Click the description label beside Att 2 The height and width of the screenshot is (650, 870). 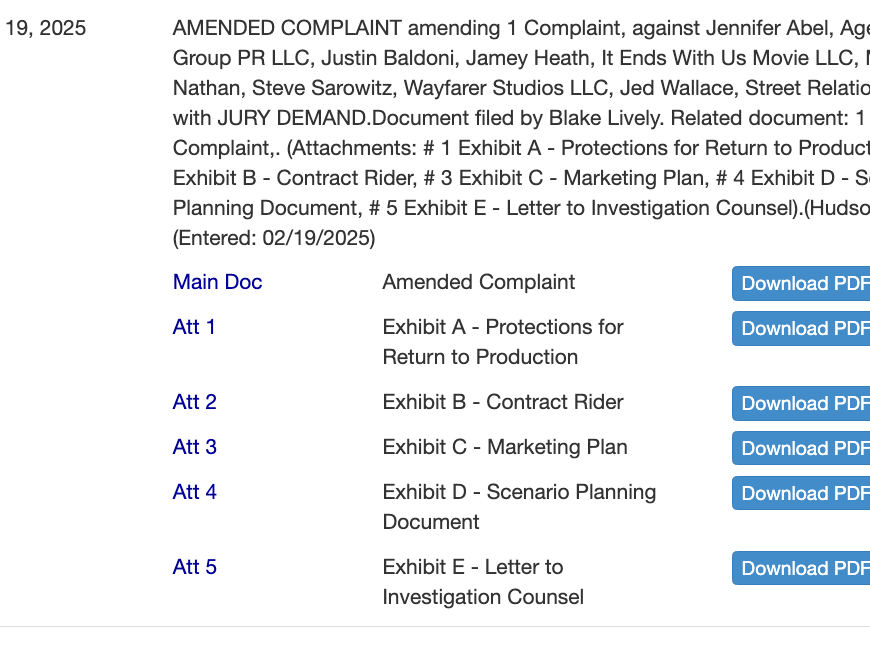click(x=502, y=402)
